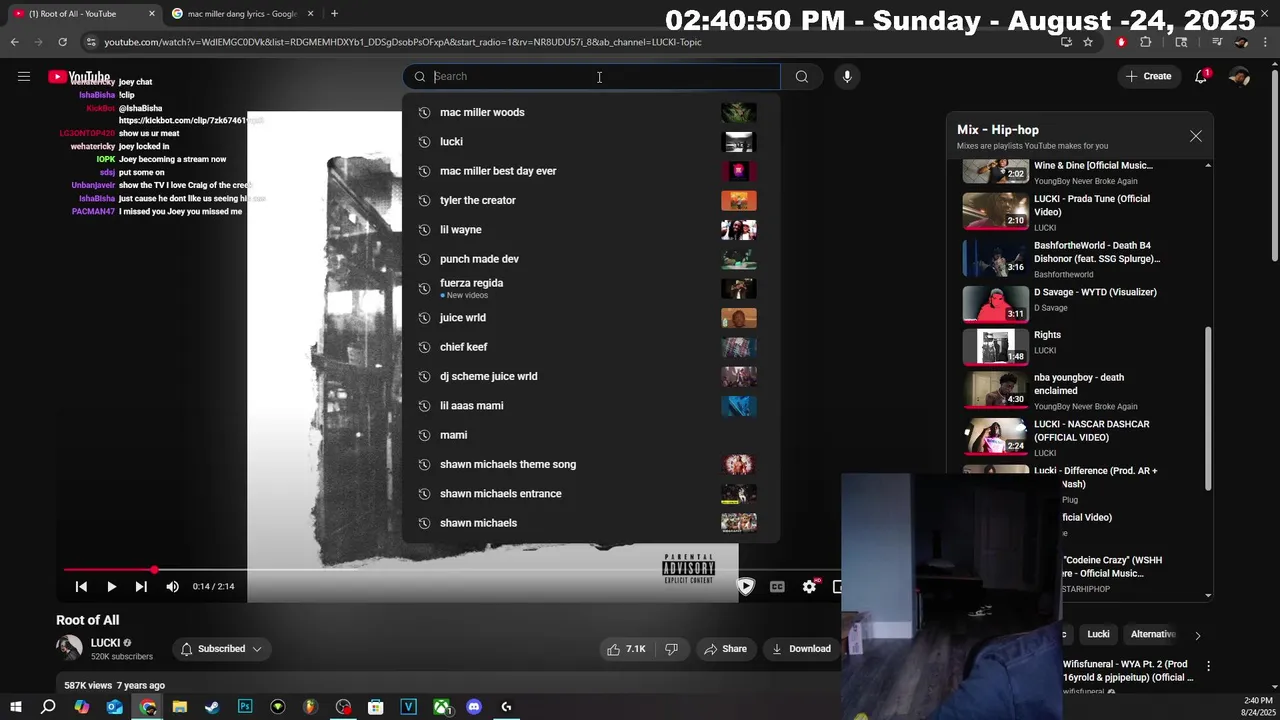Choose 'chief keef' suggestion

[590, 347]
